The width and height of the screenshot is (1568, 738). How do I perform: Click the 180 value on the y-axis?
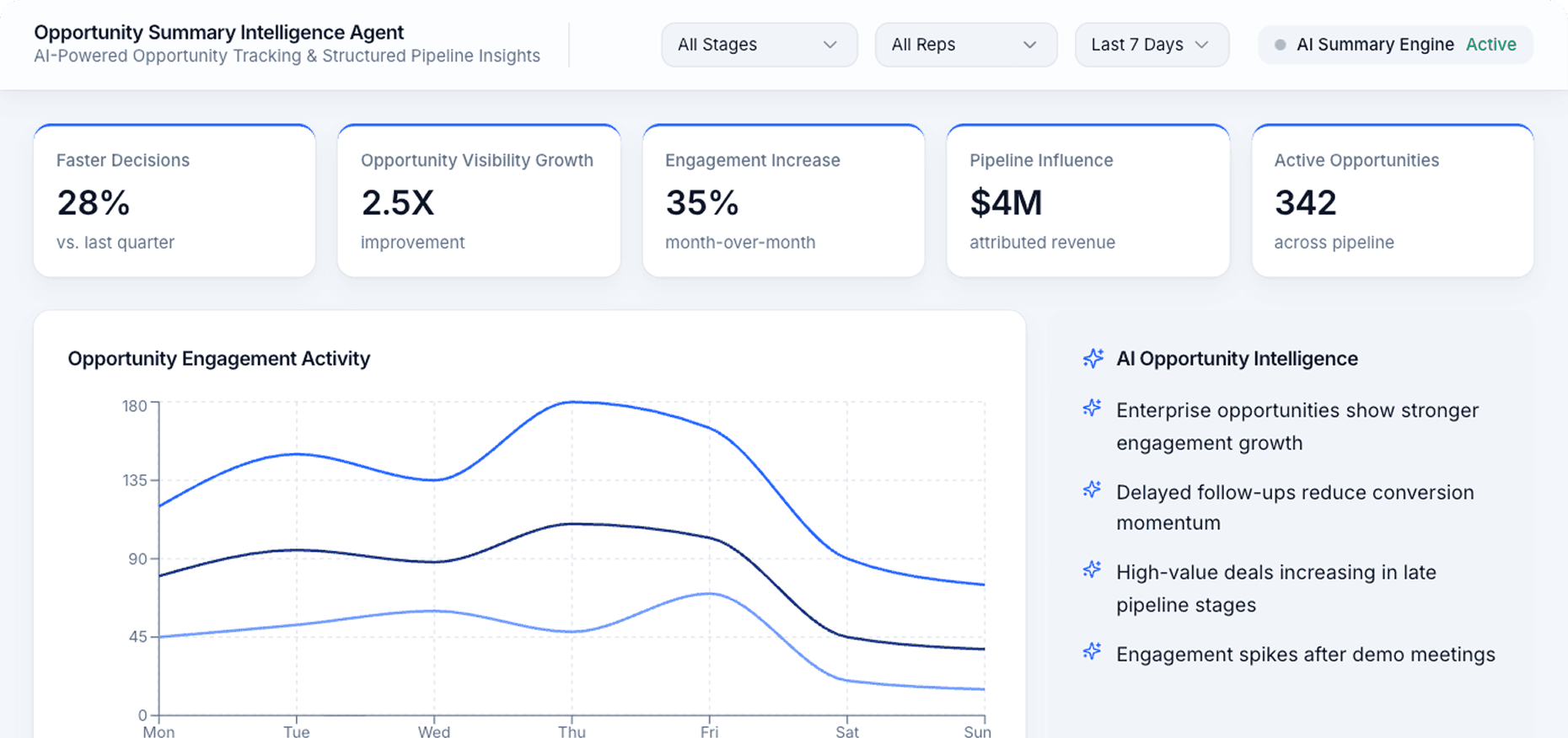[x=135, y=406]
